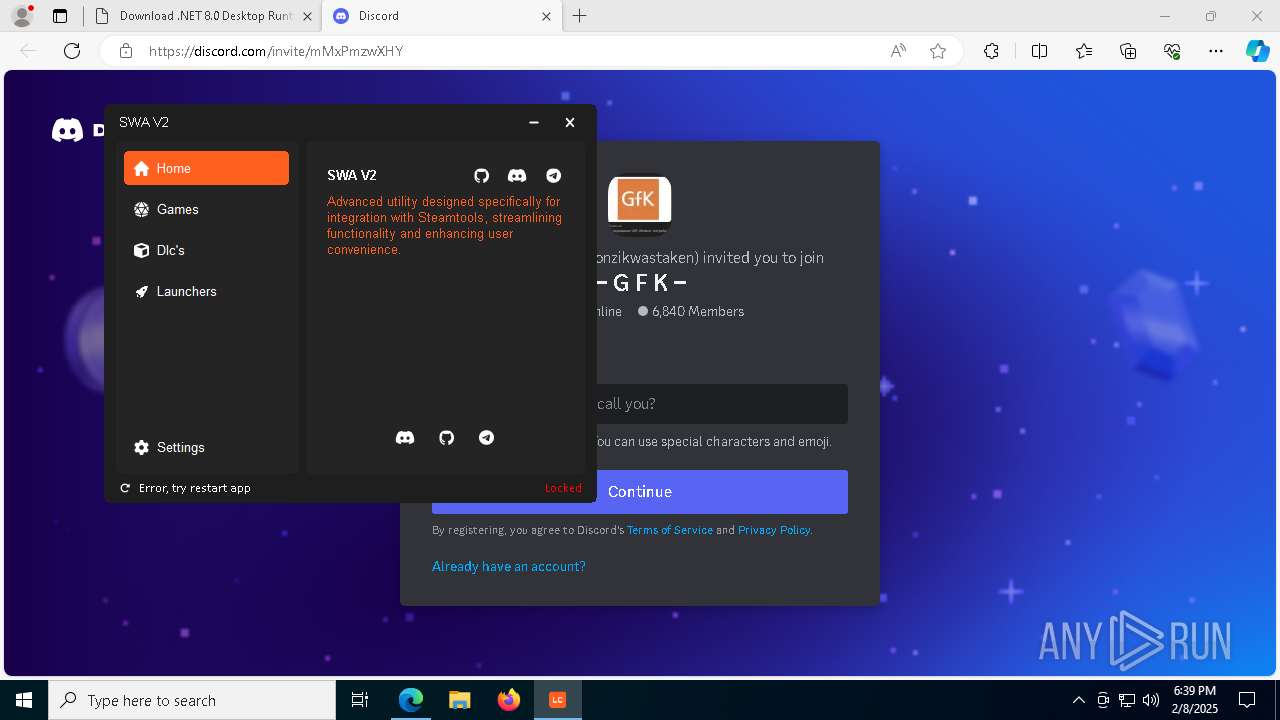Close the SWA V2 window
Image resolution: width=1280 pixels, height=720 pixels.
[x=570, y=122]
